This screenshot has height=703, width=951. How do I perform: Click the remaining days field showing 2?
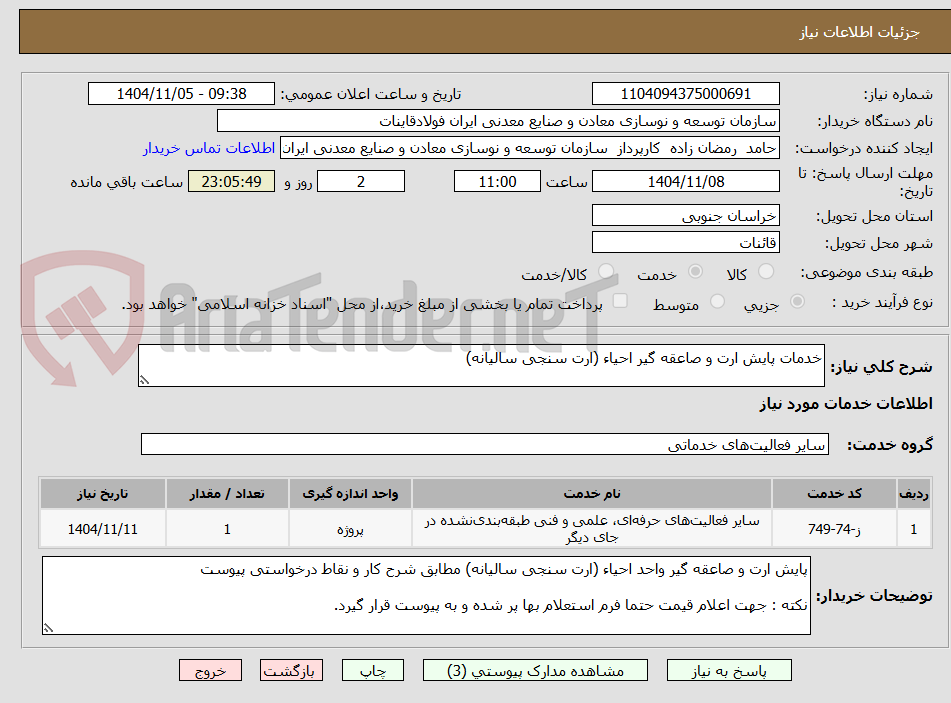361,181
